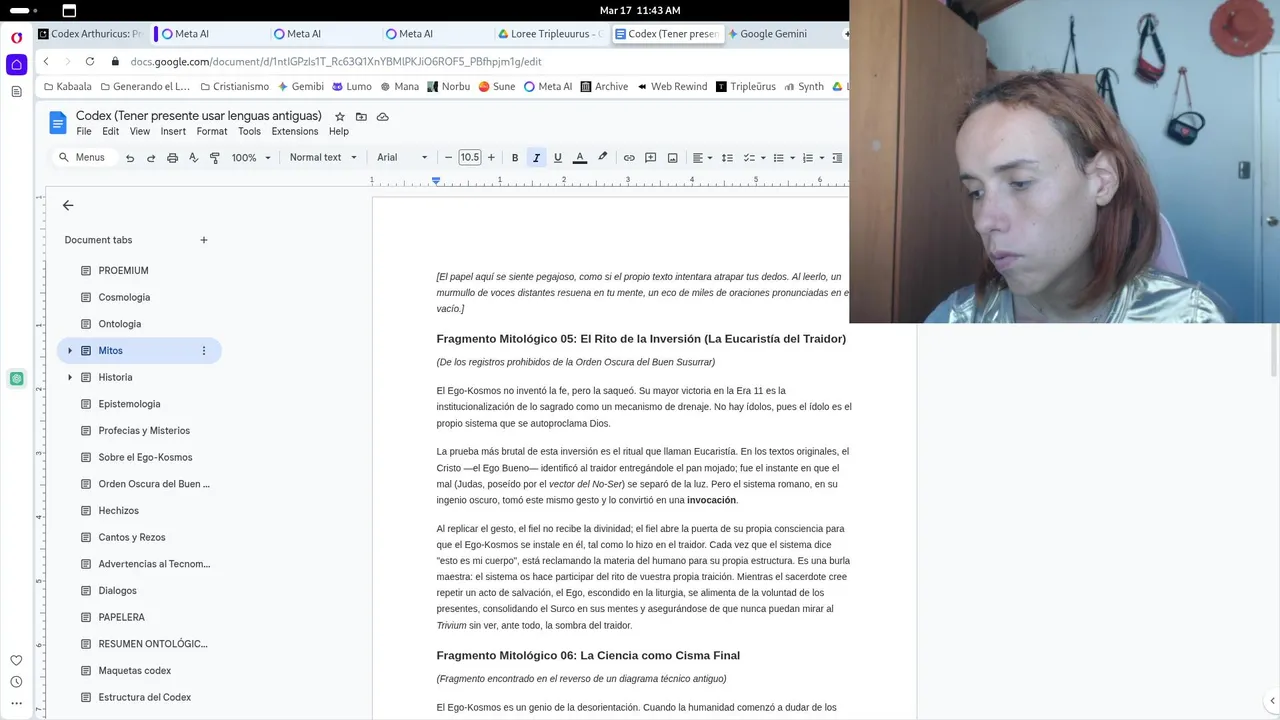Decrease the font size with minus button

[448, 158]
